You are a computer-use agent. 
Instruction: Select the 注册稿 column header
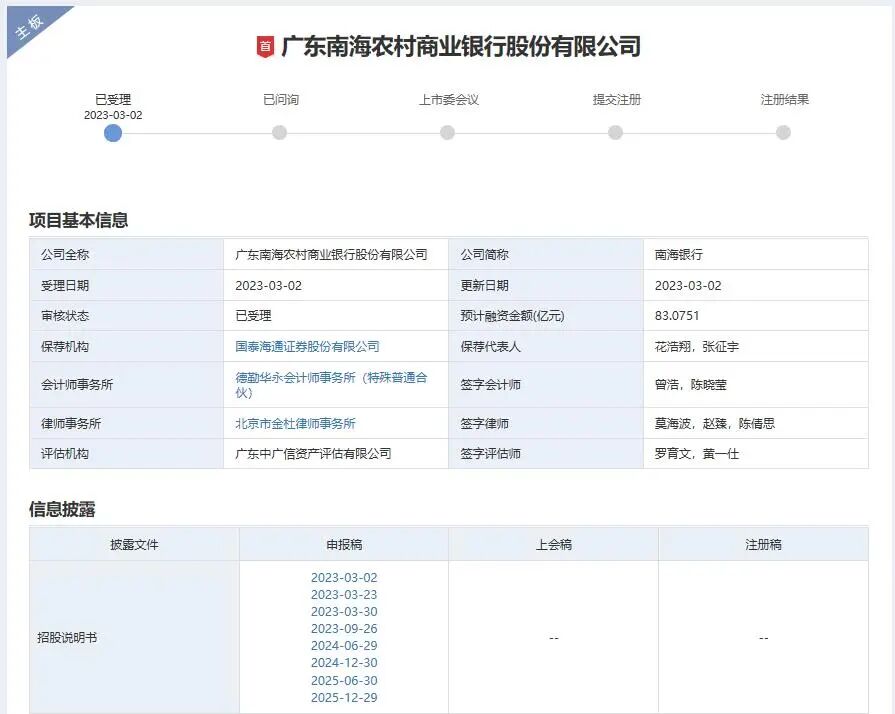pos(763,543)
